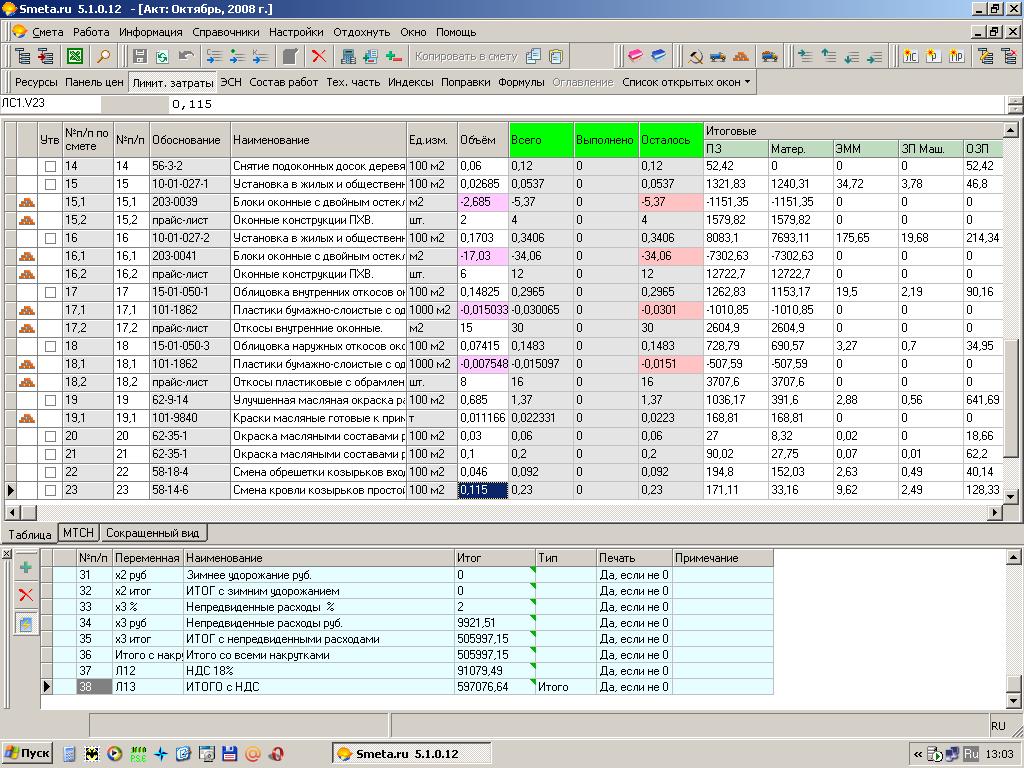
Task: Click the blue truck machinery icon
Action: click(718, 56)
